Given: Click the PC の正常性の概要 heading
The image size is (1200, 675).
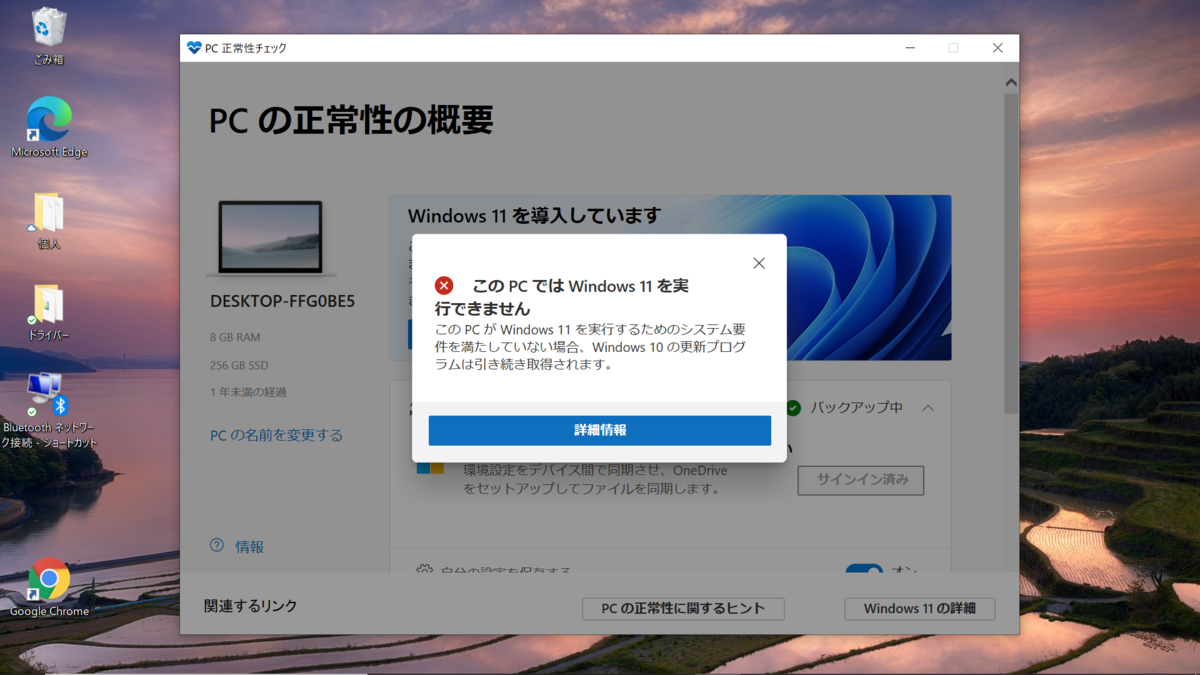Looking at the screenshot, I should [351, 121].
